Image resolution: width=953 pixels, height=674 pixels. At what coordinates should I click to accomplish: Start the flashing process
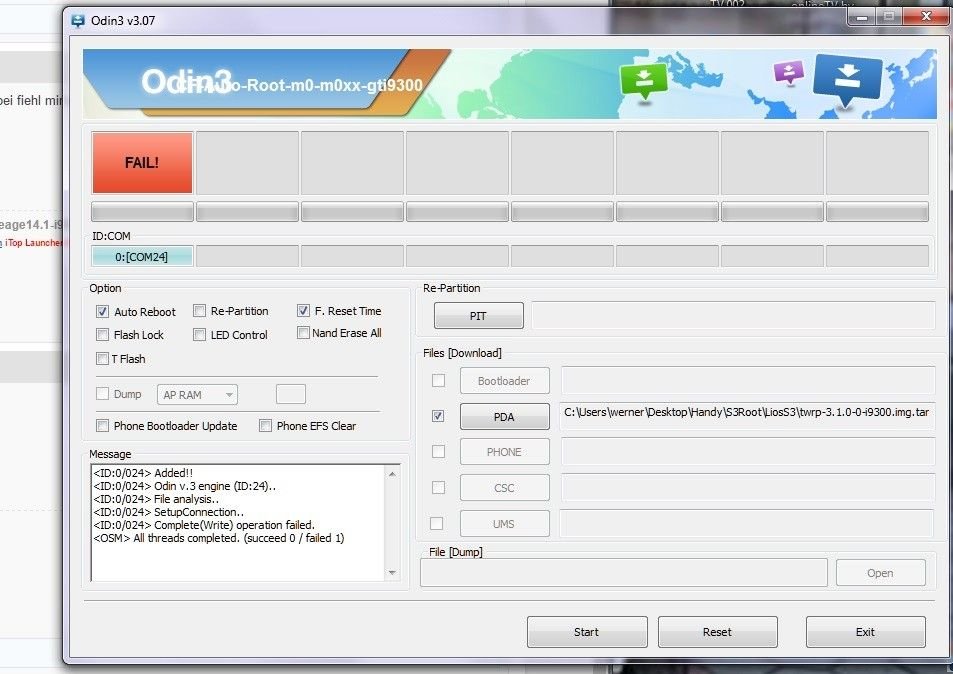[587, 632]
